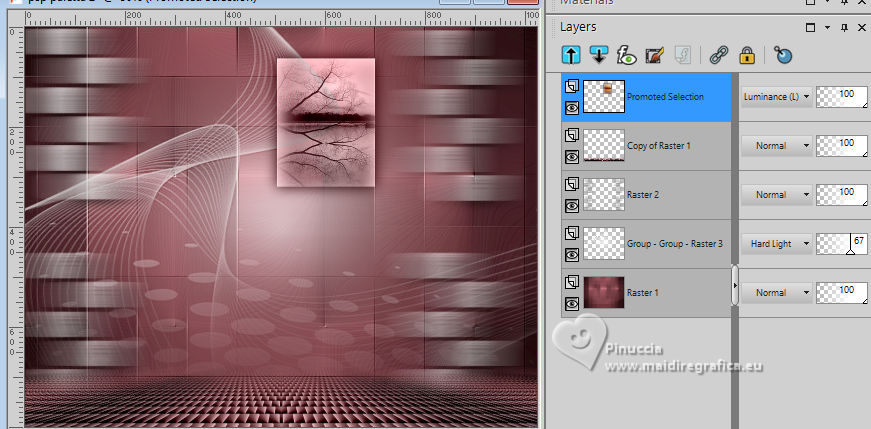This screenshot has height=429, width=871.
Task: Maximize the Layers palette
Action: tap(810, 27)
